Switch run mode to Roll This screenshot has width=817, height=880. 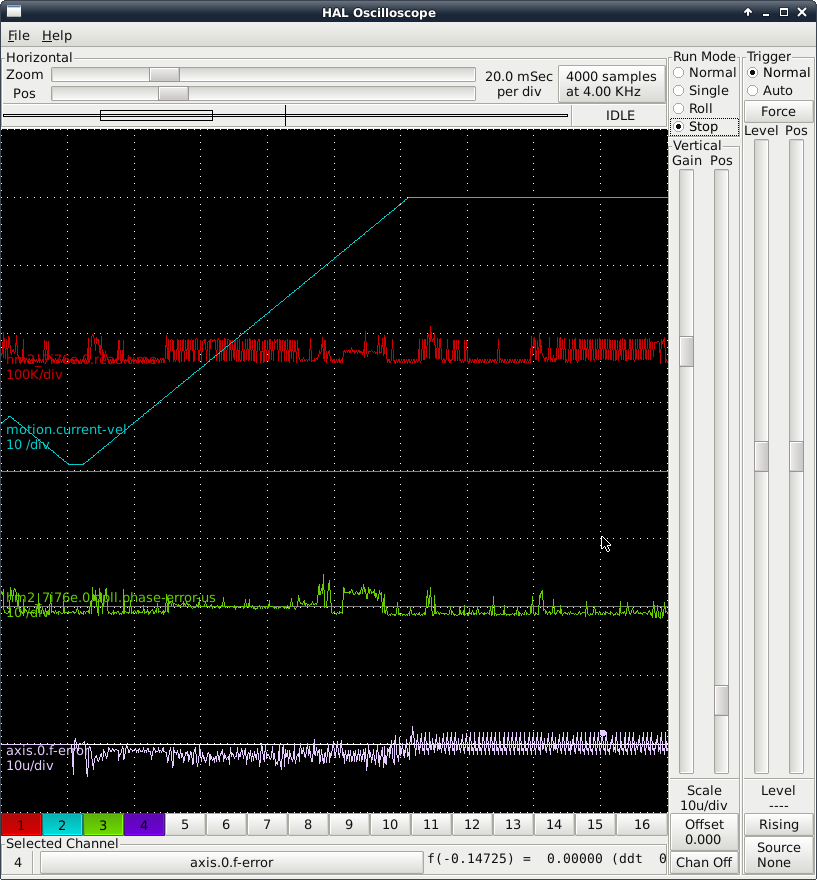point(680,109)
